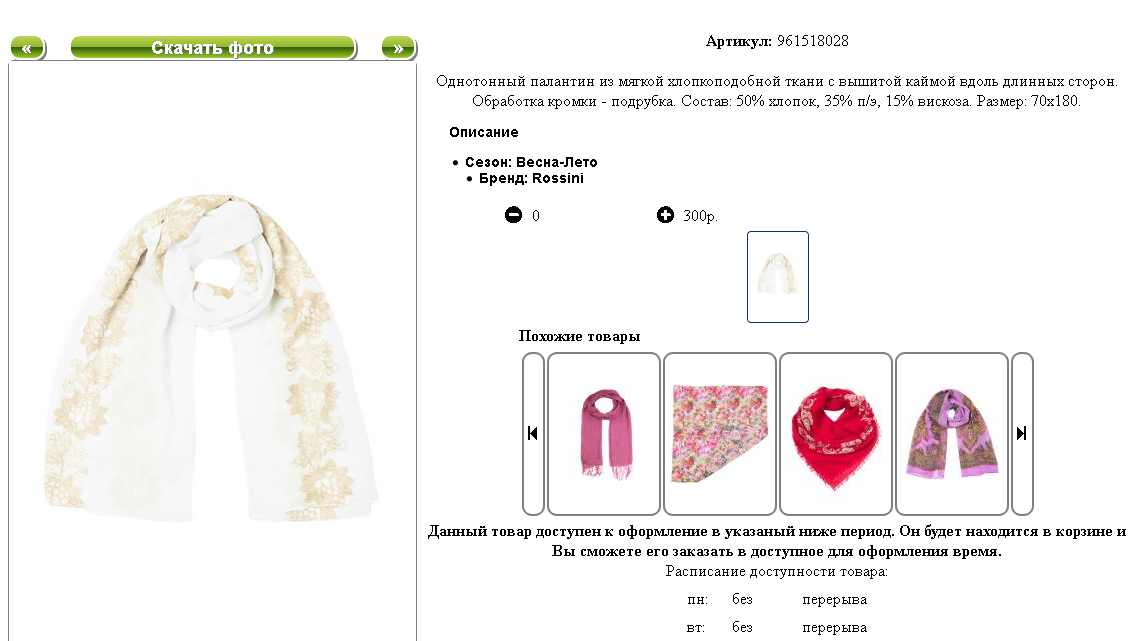
Task: Click the minus quantity icon
Action: point(513,214)
